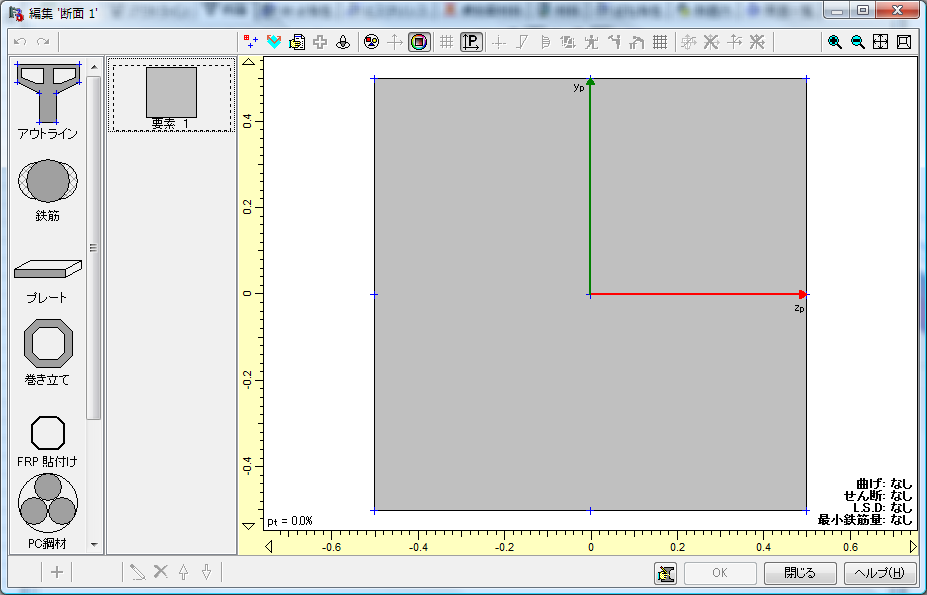Click the element palette scroll down arrow

point(94,544)
